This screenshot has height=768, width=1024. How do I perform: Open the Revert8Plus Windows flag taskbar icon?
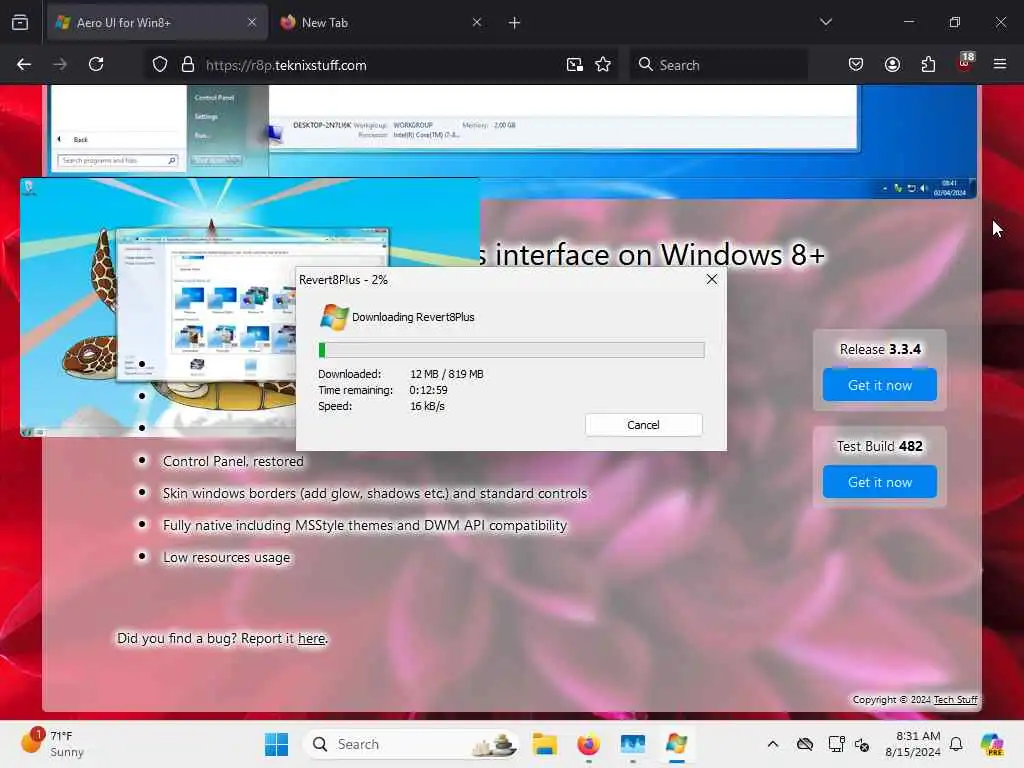677,744
